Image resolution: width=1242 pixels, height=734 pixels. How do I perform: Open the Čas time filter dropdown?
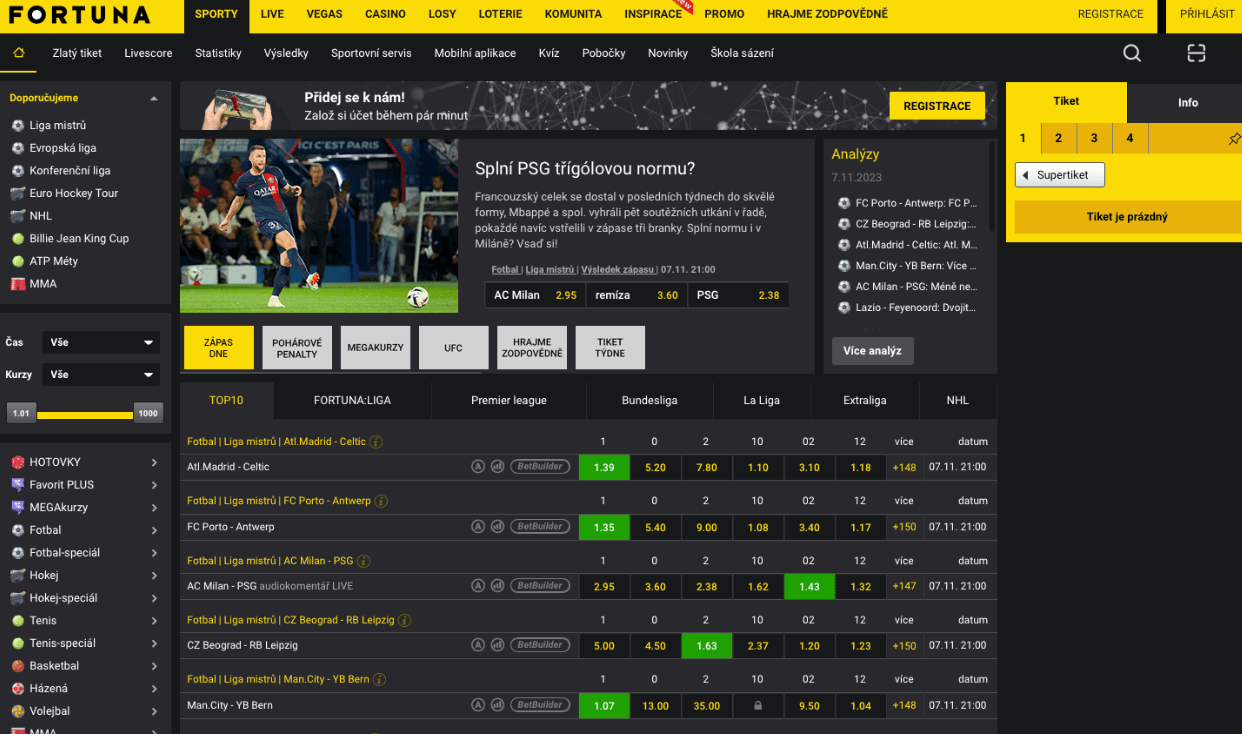point(101,343)
